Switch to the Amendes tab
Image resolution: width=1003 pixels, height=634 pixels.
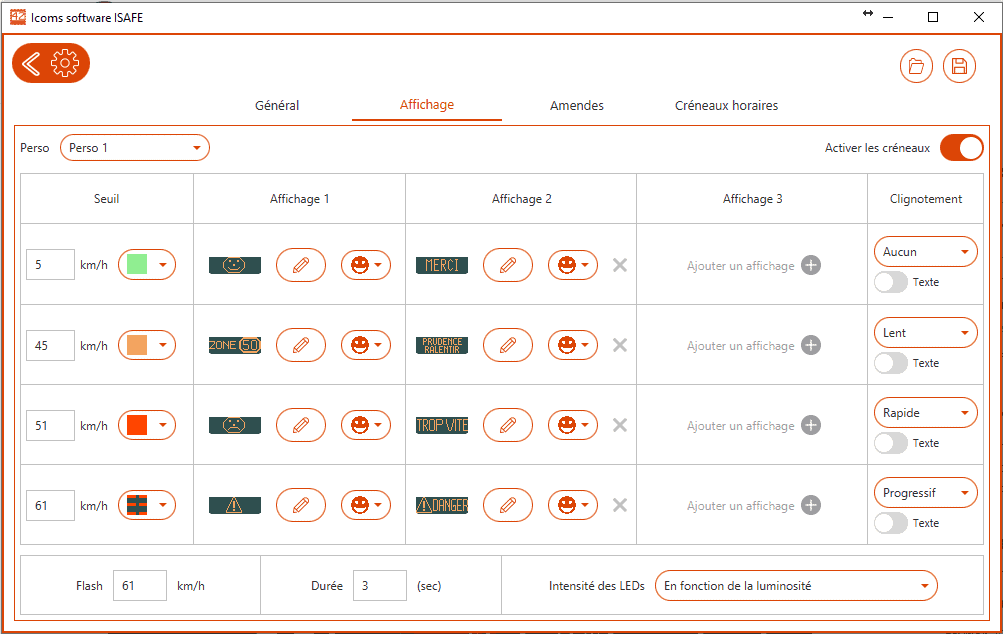coord(577,105)
